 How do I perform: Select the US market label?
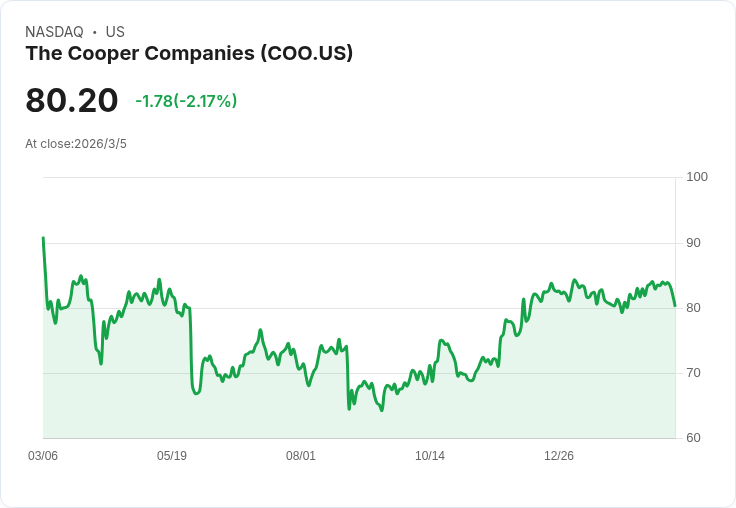pyautogui.click(x=115, y=32)
